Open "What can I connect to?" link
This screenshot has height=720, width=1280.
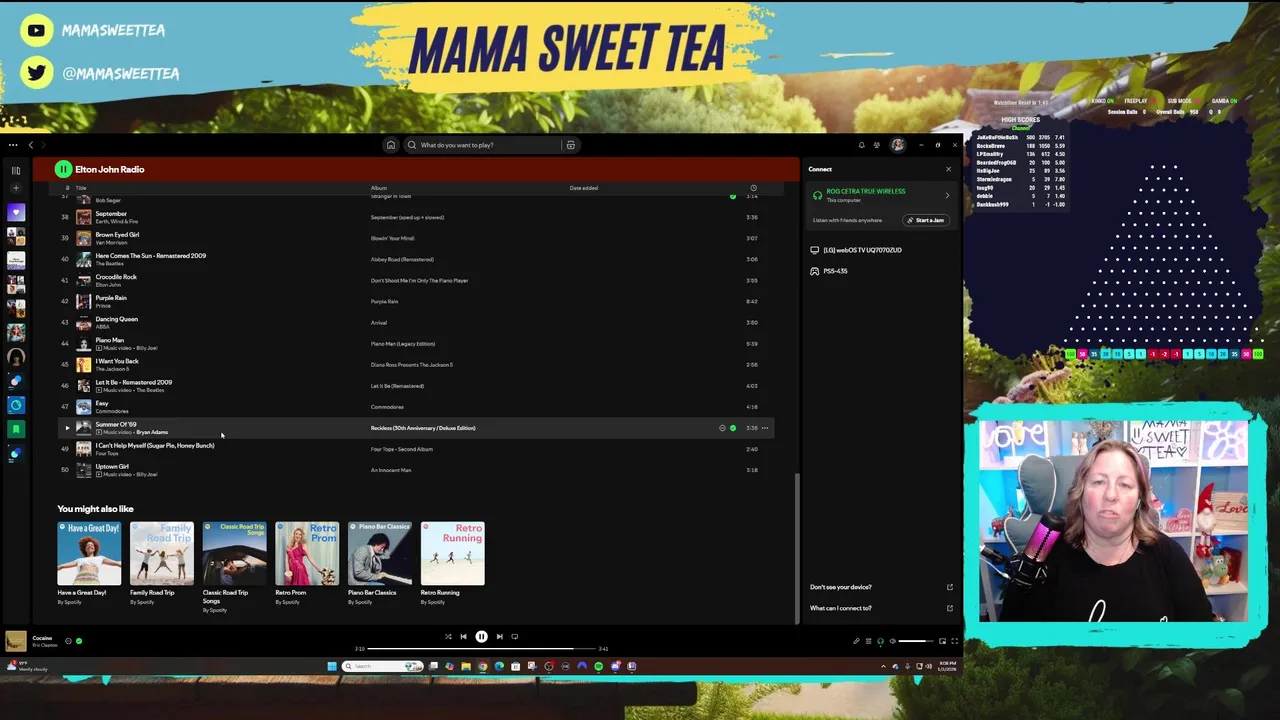coord(841,608)
